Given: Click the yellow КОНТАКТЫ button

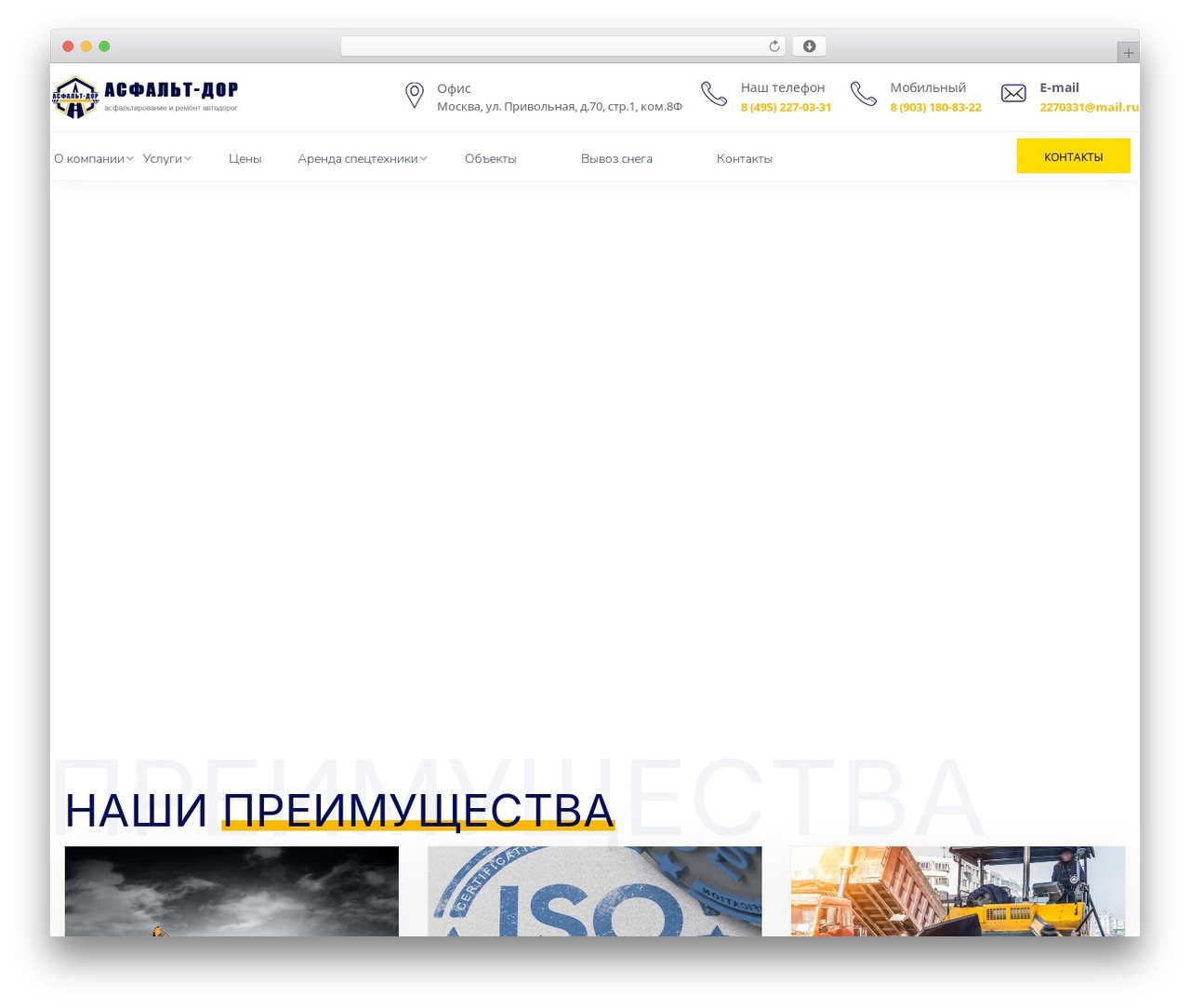Looking at the screenshot, I should point(1074,156).
